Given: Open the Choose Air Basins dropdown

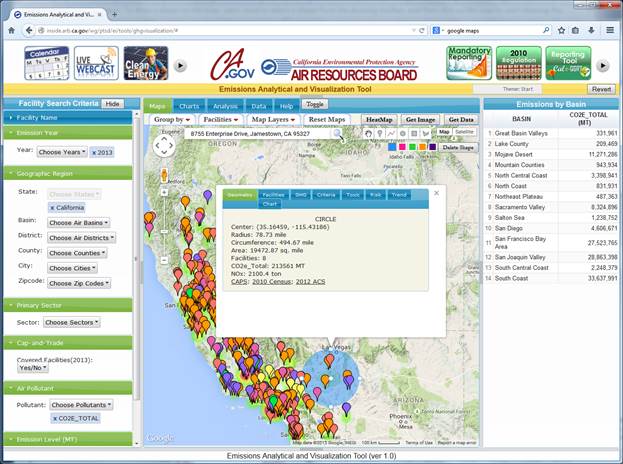Looking at the screenshot, I should click(79, 222).
